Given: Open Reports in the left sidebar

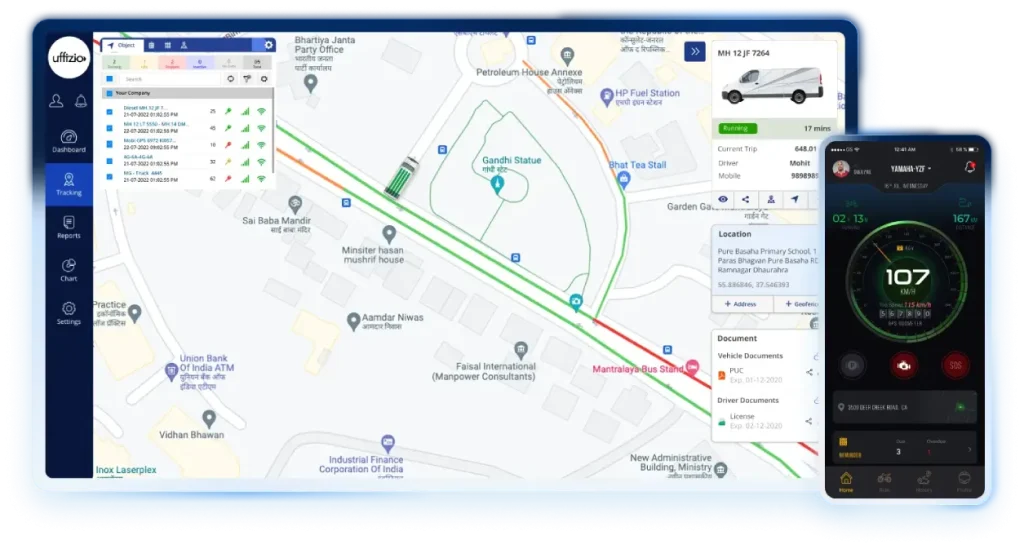Looking at the screenshot, I should coord(69,227).
